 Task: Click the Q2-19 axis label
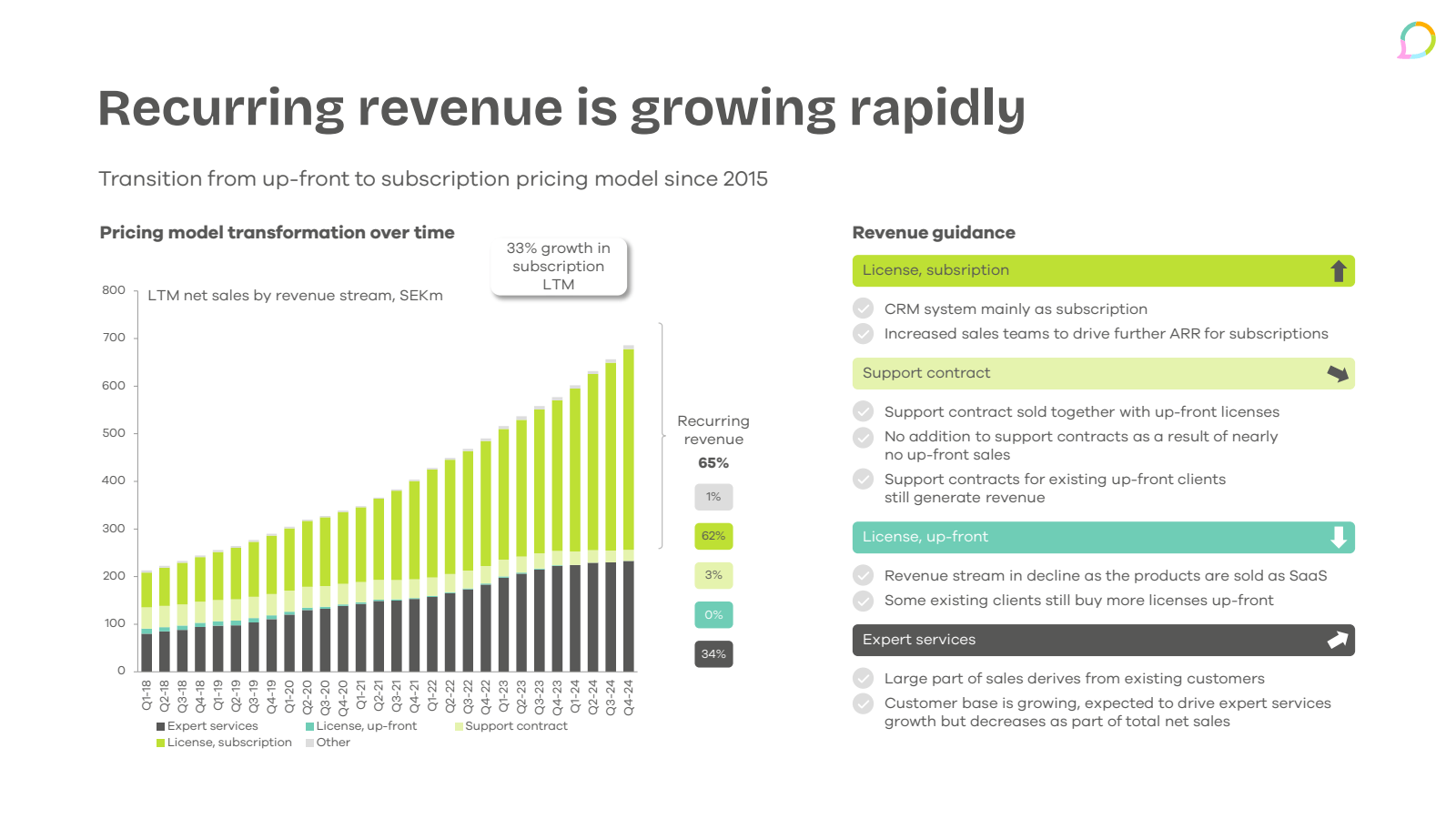[236, 695]
